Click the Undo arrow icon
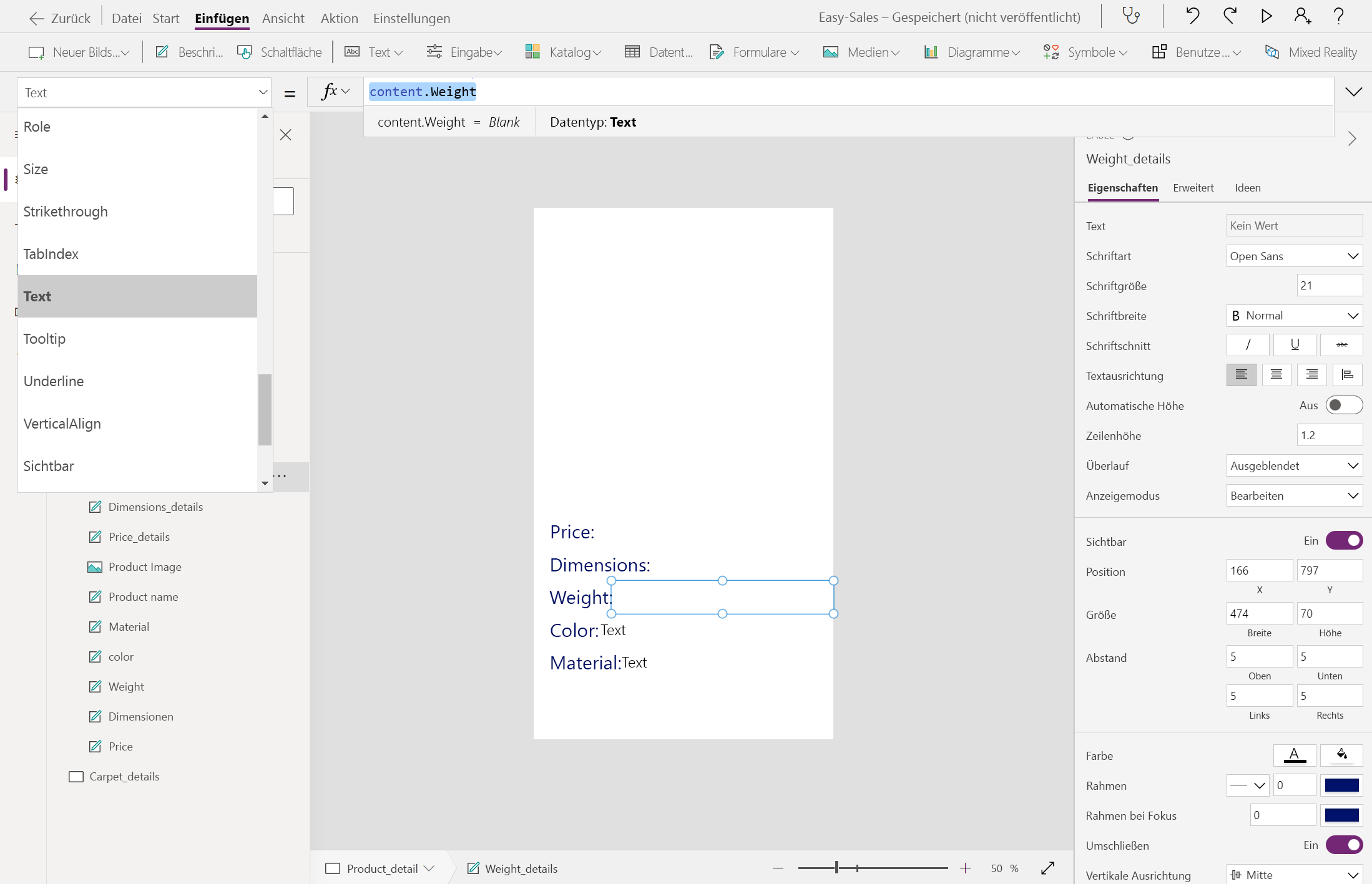The image size is (1372, 884). coord(1192,16)
